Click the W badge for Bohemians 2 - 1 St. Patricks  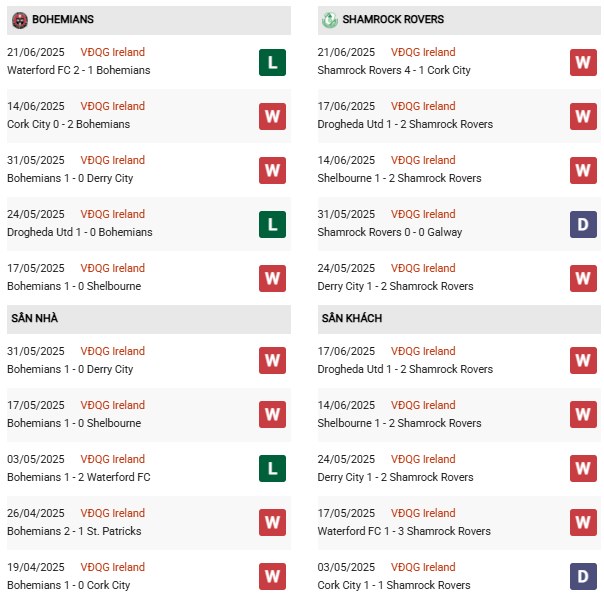(x=272, y=523)
